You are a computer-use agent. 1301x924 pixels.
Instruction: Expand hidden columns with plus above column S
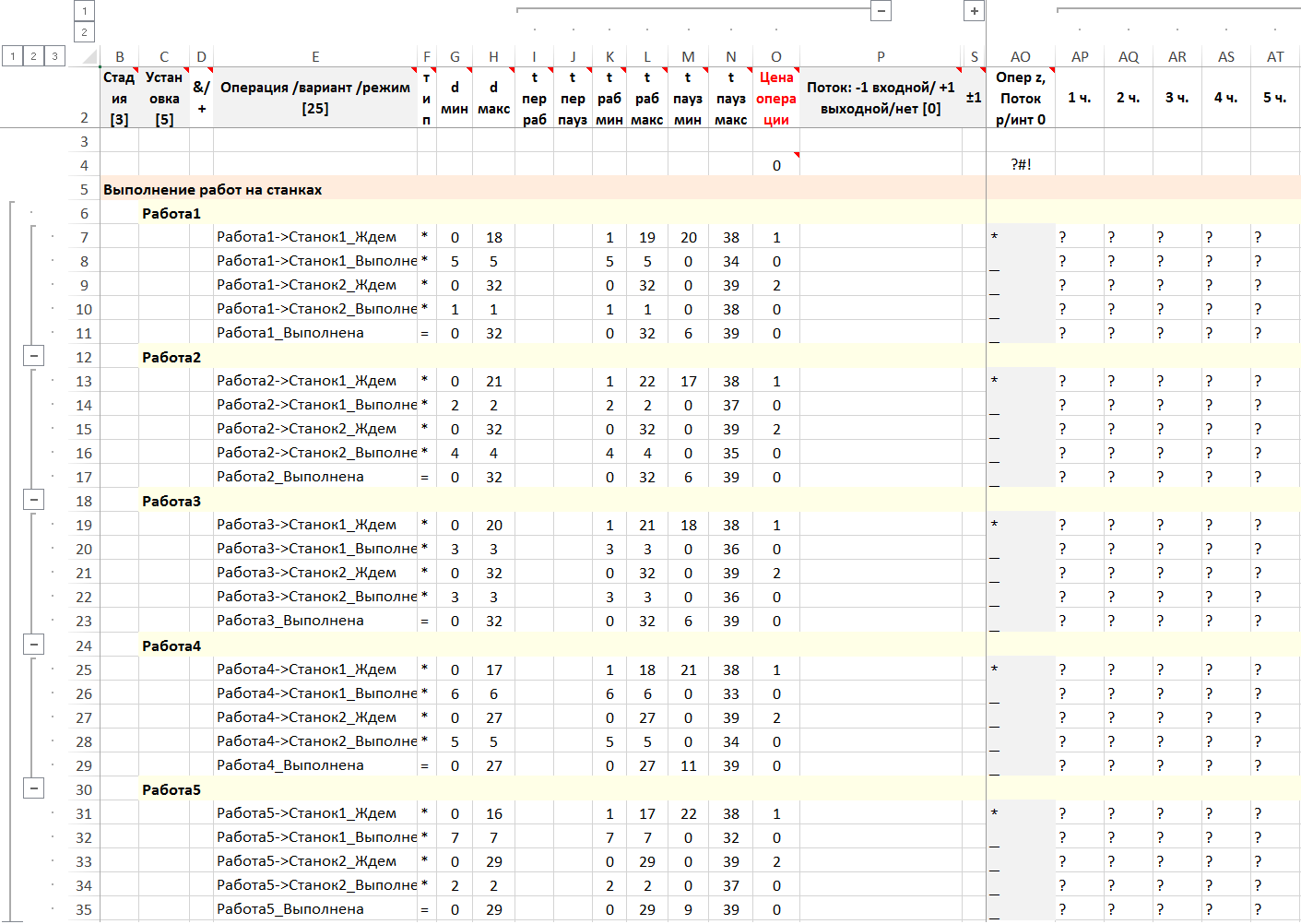[x=974, y=11]
